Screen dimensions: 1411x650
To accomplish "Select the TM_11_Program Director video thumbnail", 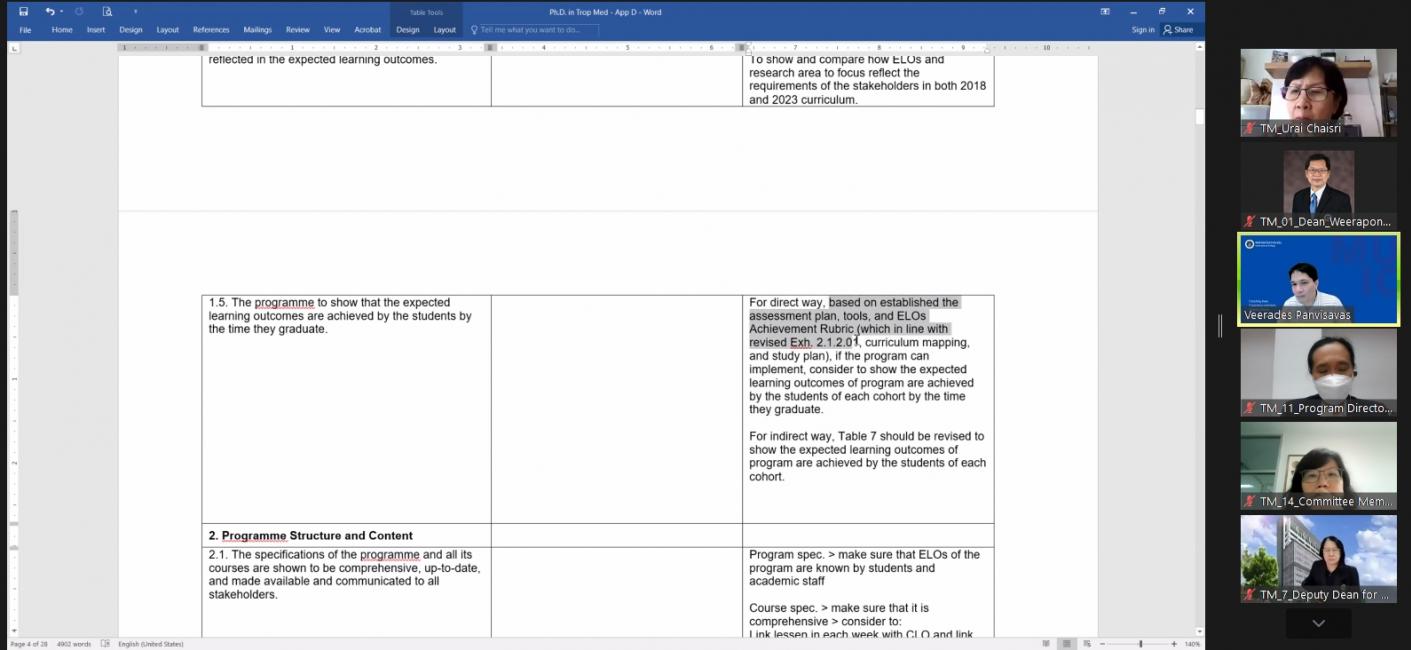I will tap(1319, 372).
